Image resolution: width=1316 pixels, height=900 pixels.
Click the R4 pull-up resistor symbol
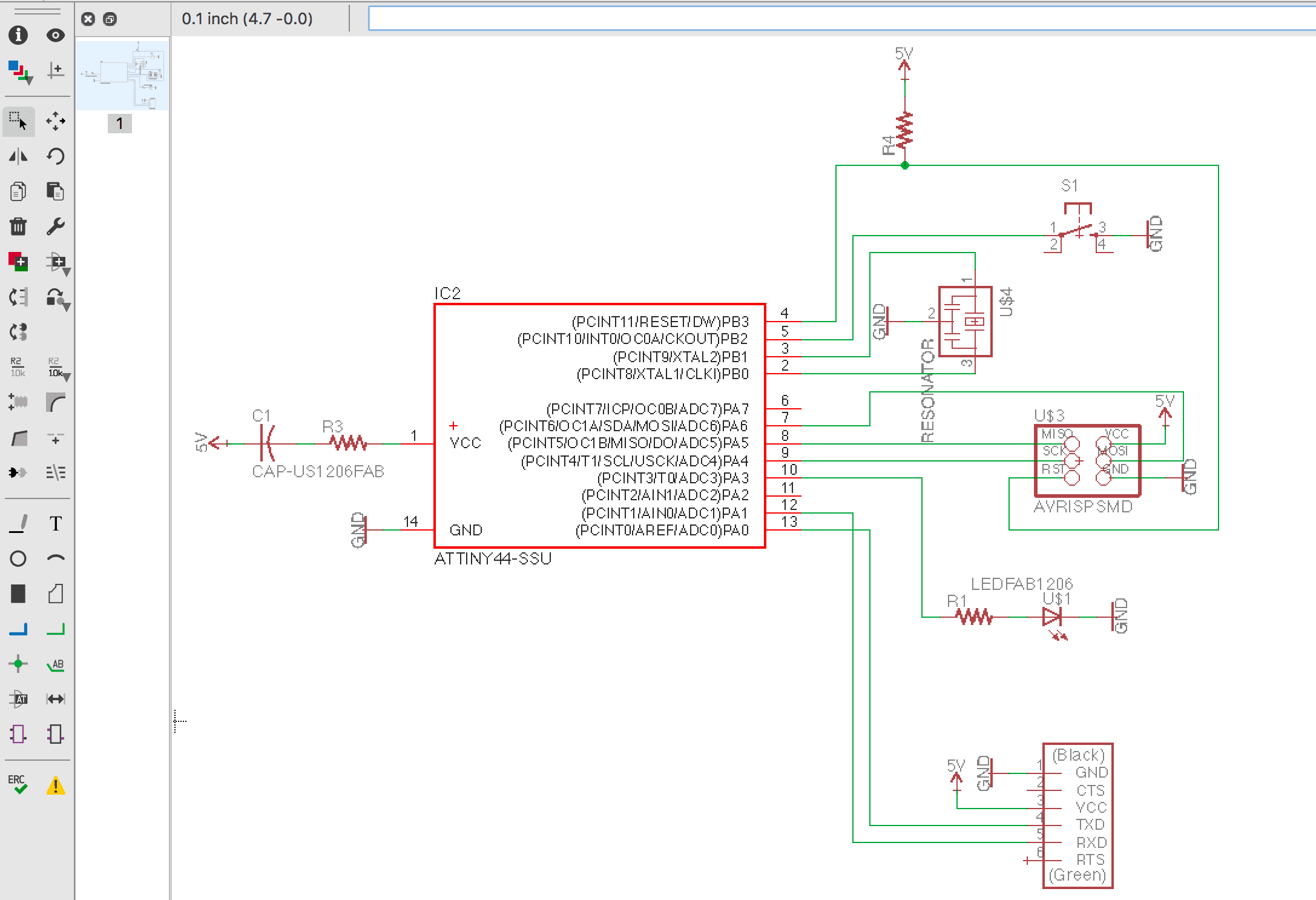[904, 131]
